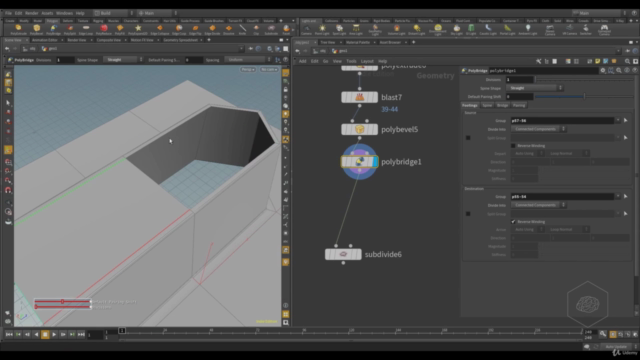Click the Play forward button
The width and height of the screenshot is (640, 360).
[x=54, y=335]
